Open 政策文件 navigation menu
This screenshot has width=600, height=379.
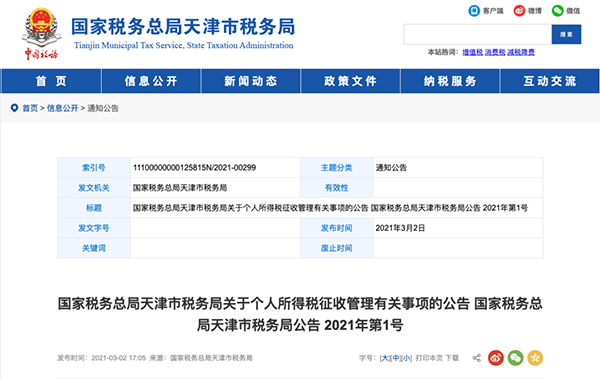pyautogui.click(x=351, y=81)
